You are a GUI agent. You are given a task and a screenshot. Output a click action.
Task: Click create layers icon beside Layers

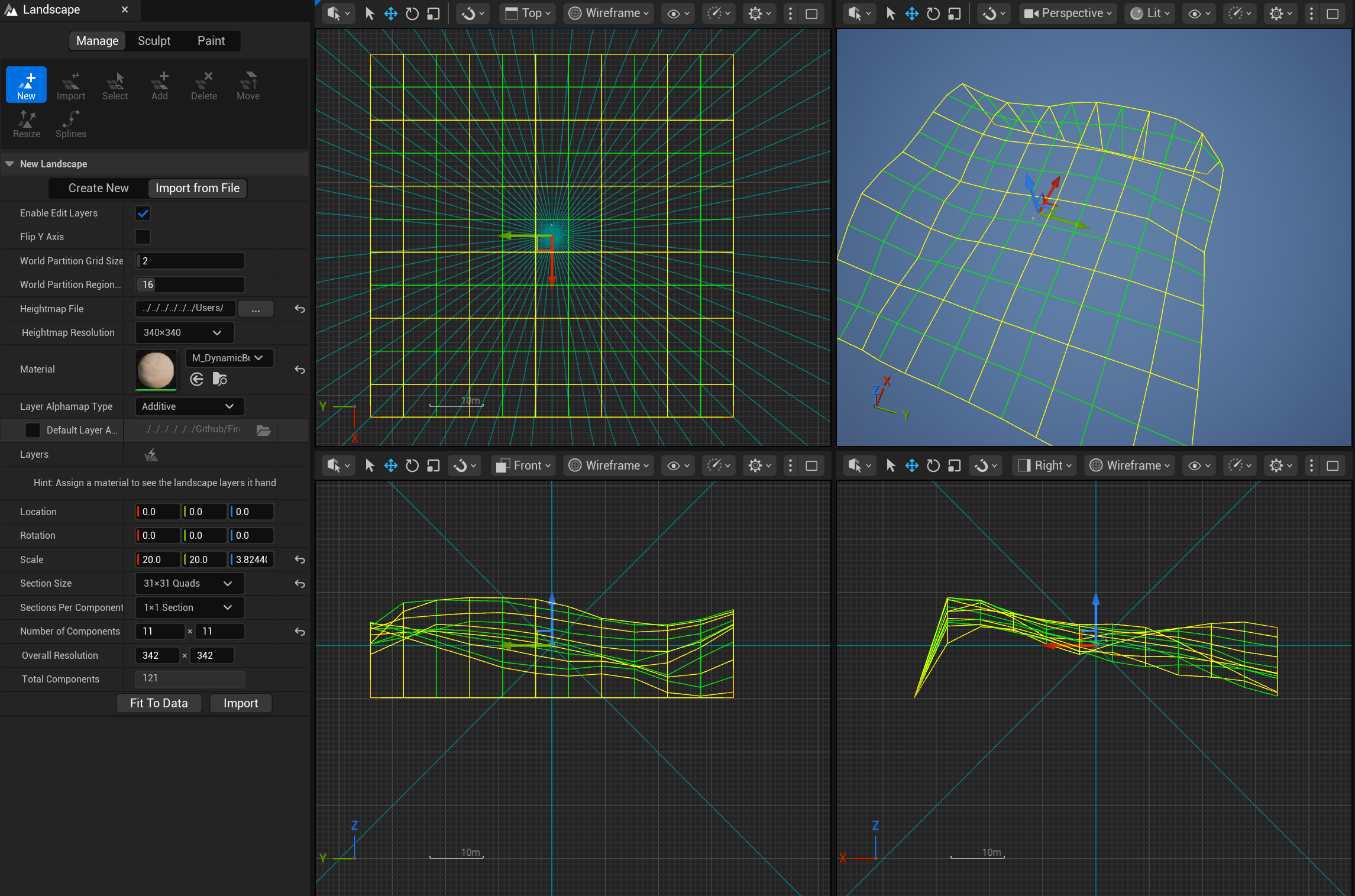point(151,455)
